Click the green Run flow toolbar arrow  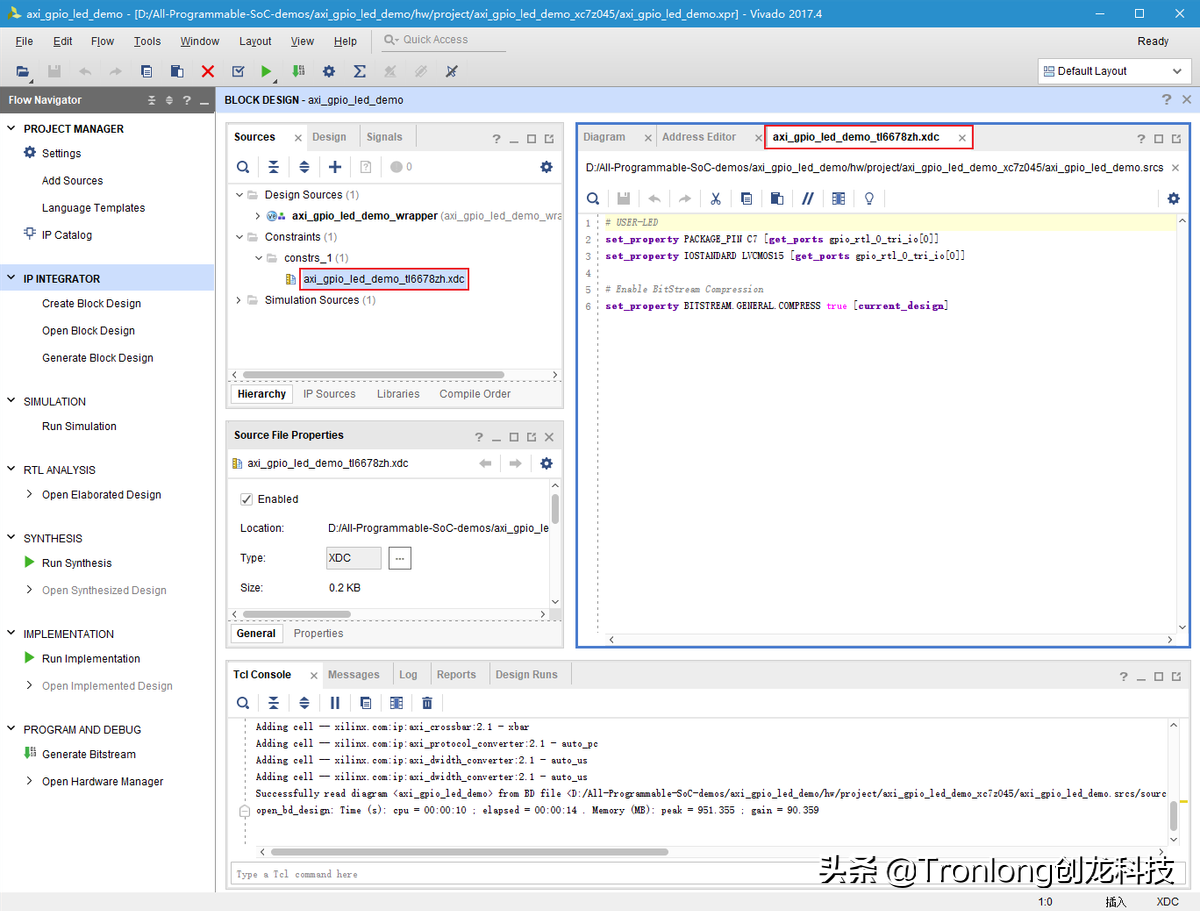(x=266, y=71)
